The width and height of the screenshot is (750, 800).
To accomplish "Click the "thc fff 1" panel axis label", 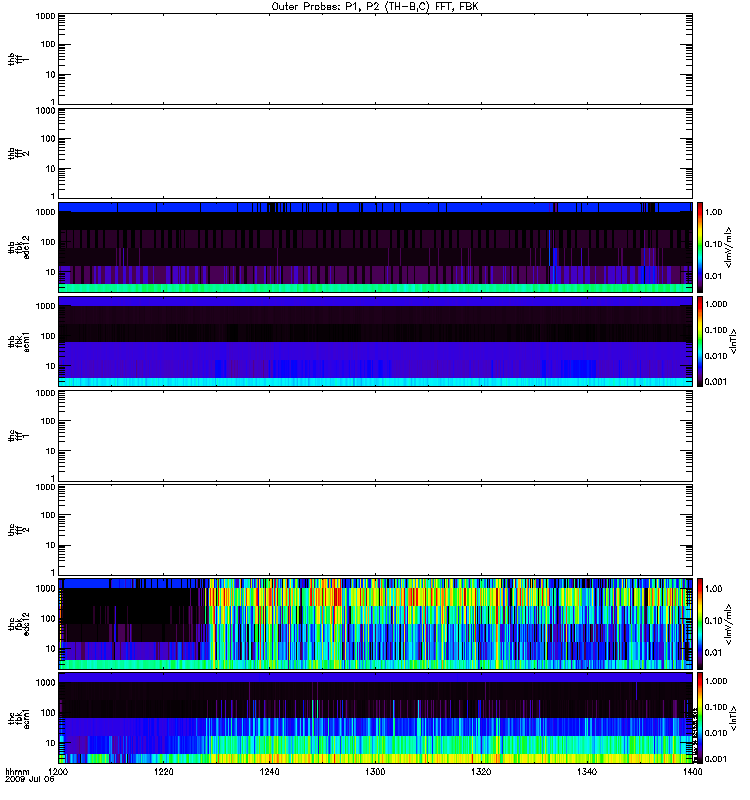I will (18, 436).
